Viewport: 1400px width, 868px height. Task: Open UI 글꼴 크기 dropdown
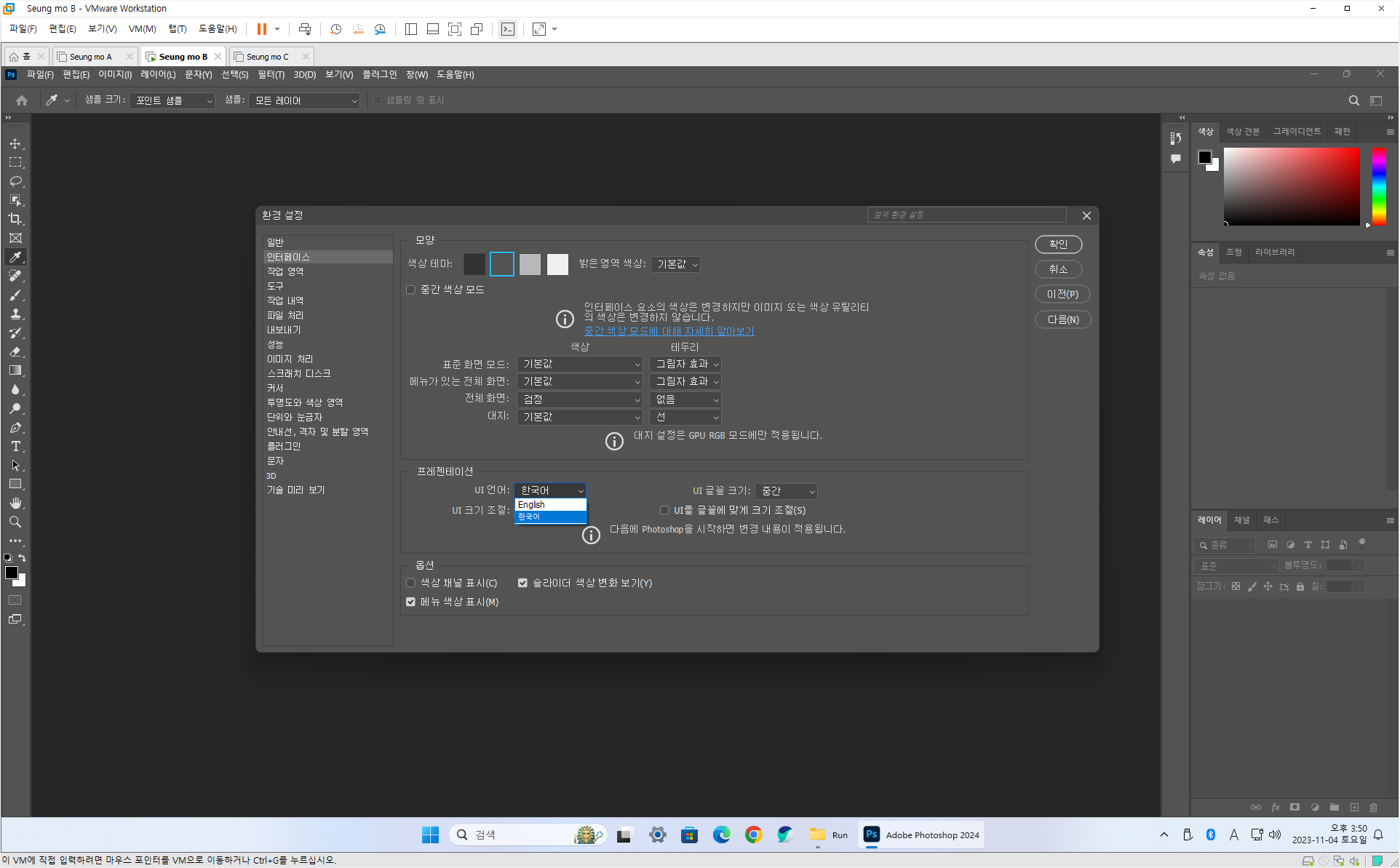[x=787, y=491]
